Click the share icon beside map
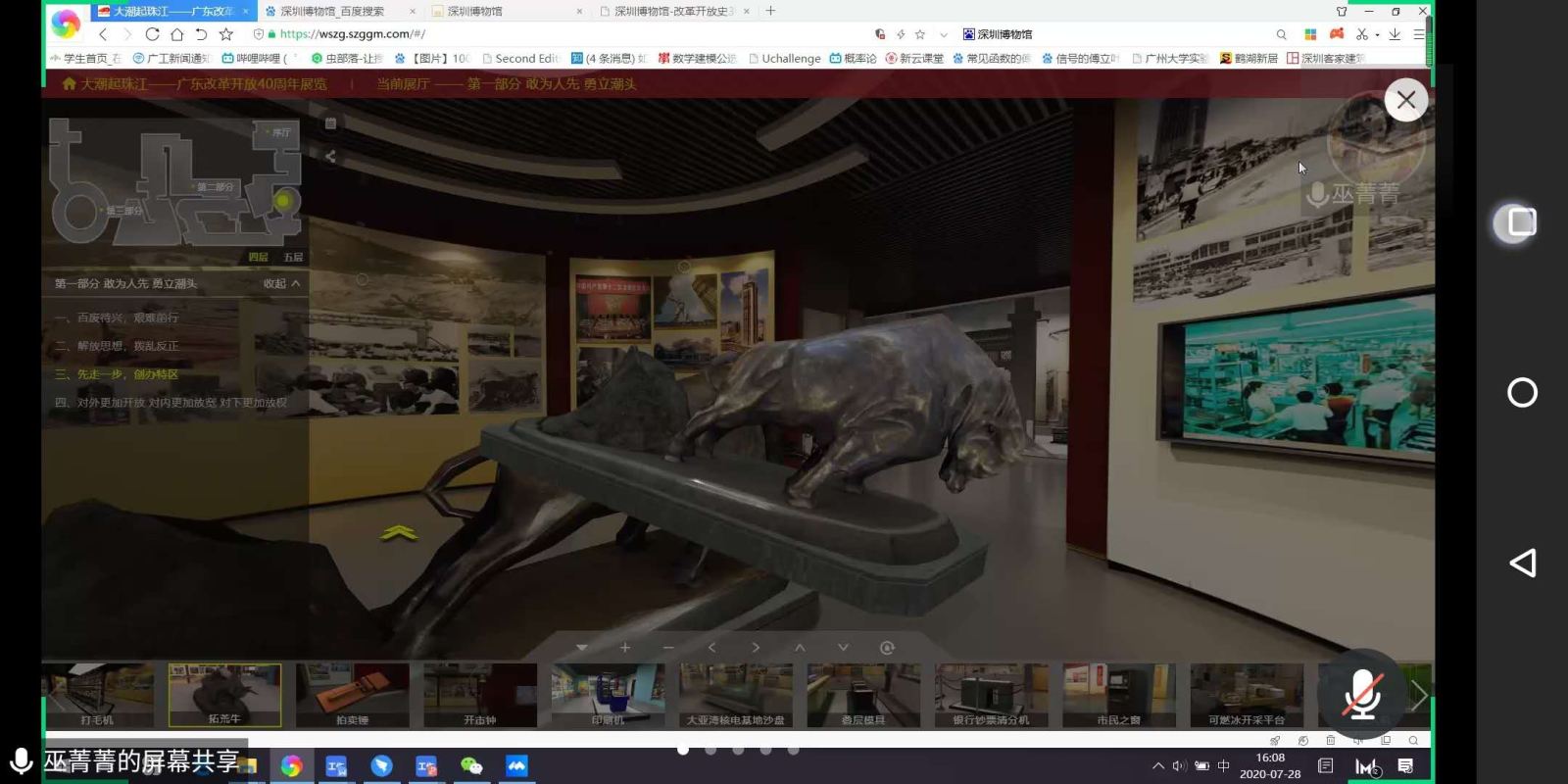This screenshot has height=784, width=1568. coord(330,156)
